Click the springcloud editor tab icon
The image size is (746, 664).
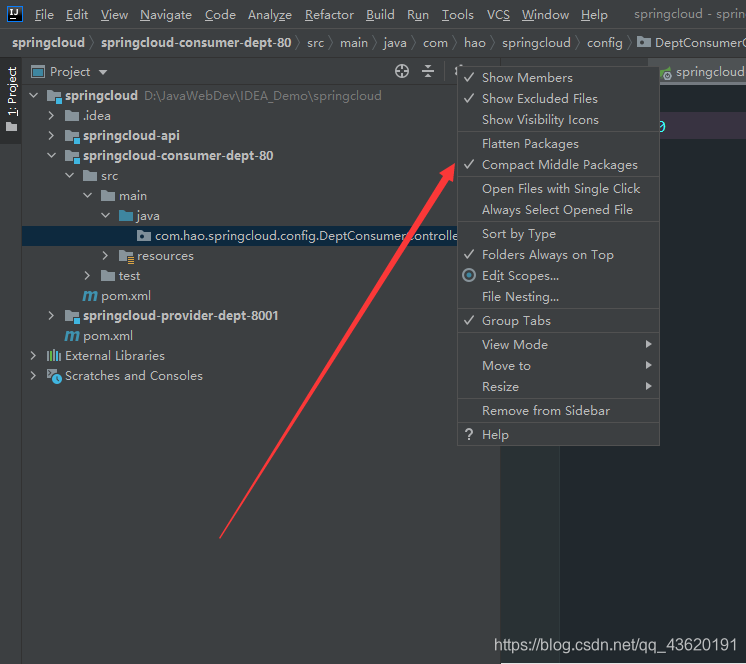click(x=666, y=73)
